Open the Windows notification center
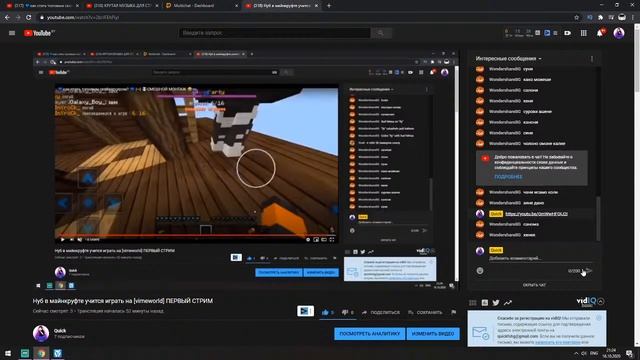Viewport: 640px width, 360px height. tap(630, 353)
